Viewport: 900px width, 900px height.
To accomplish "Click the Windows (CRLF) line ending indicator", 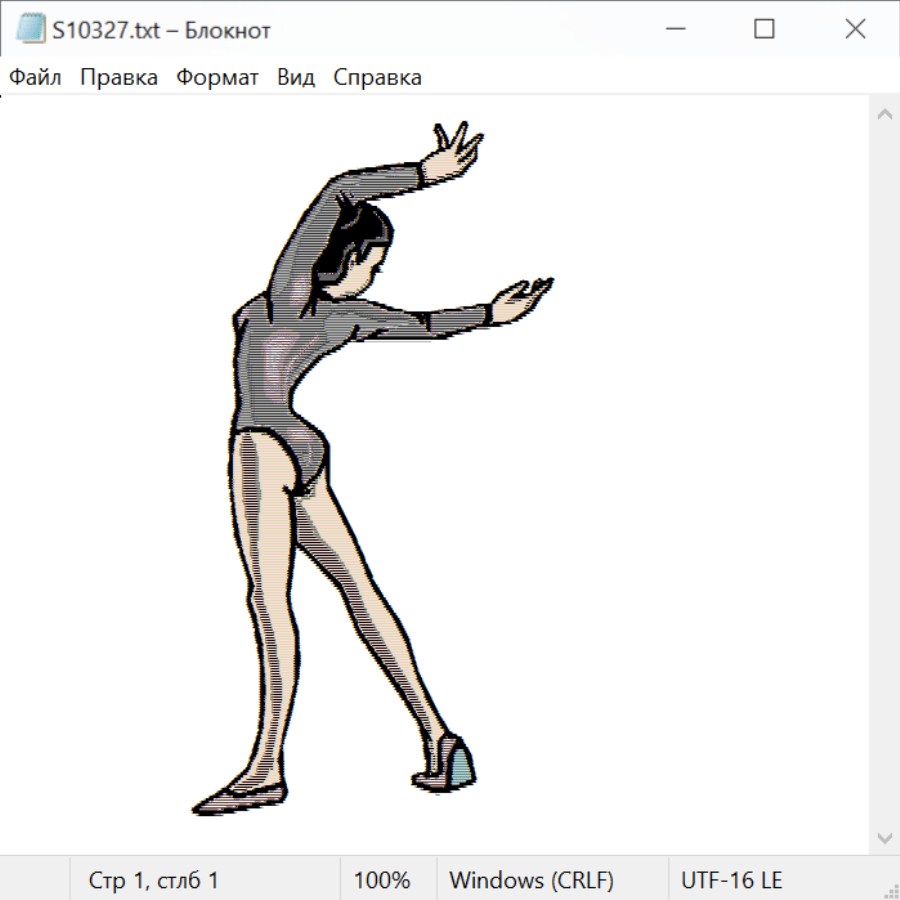I will tap(531, 880).
